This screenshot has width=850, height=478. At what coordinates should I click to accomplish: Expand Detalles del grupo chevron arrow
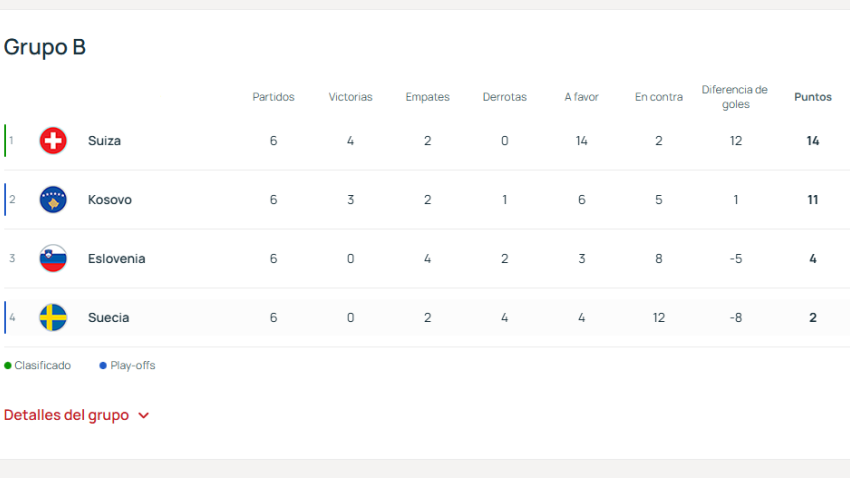pyautogui.click(x=143, y=416)
